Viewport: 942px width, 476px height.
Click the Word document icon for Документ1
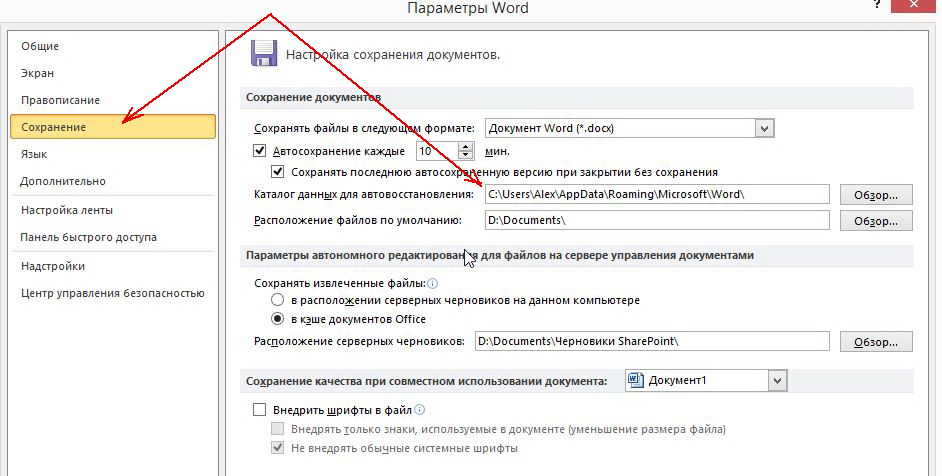coord(634,380)
